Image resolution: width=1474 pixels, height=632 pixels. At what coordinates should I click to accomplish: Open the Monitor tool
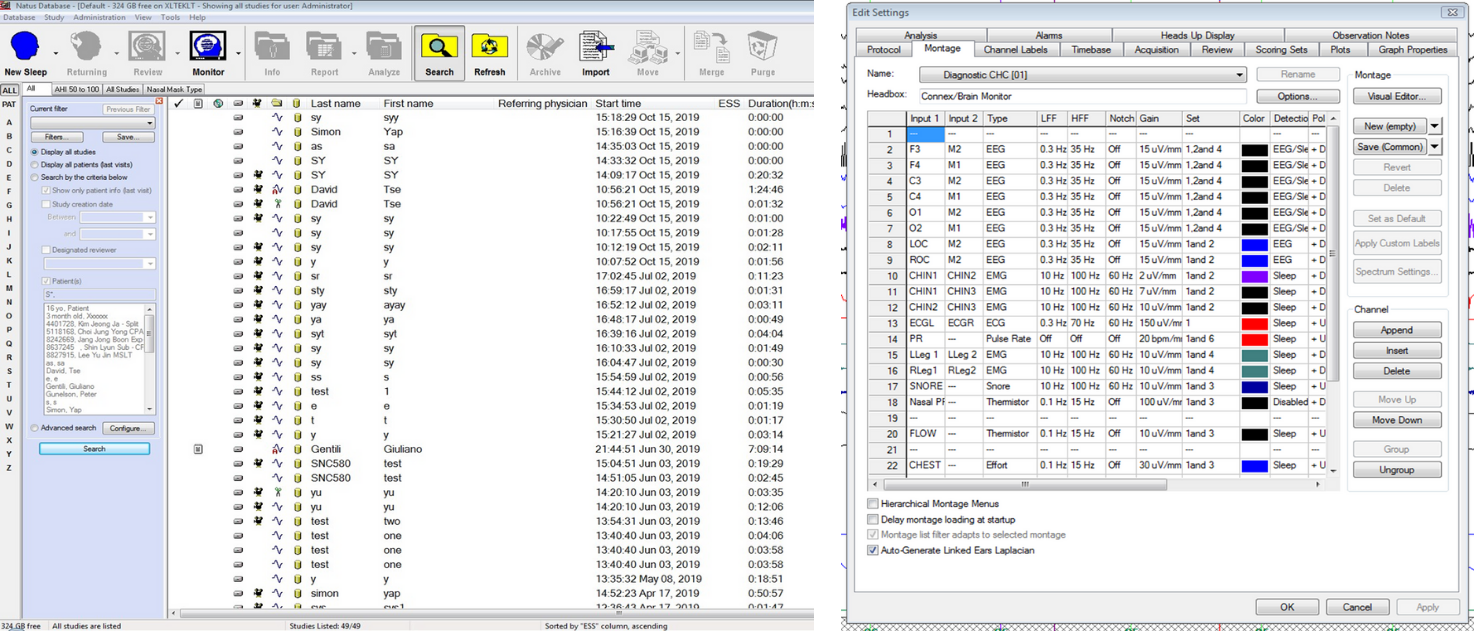coord(208,48)
